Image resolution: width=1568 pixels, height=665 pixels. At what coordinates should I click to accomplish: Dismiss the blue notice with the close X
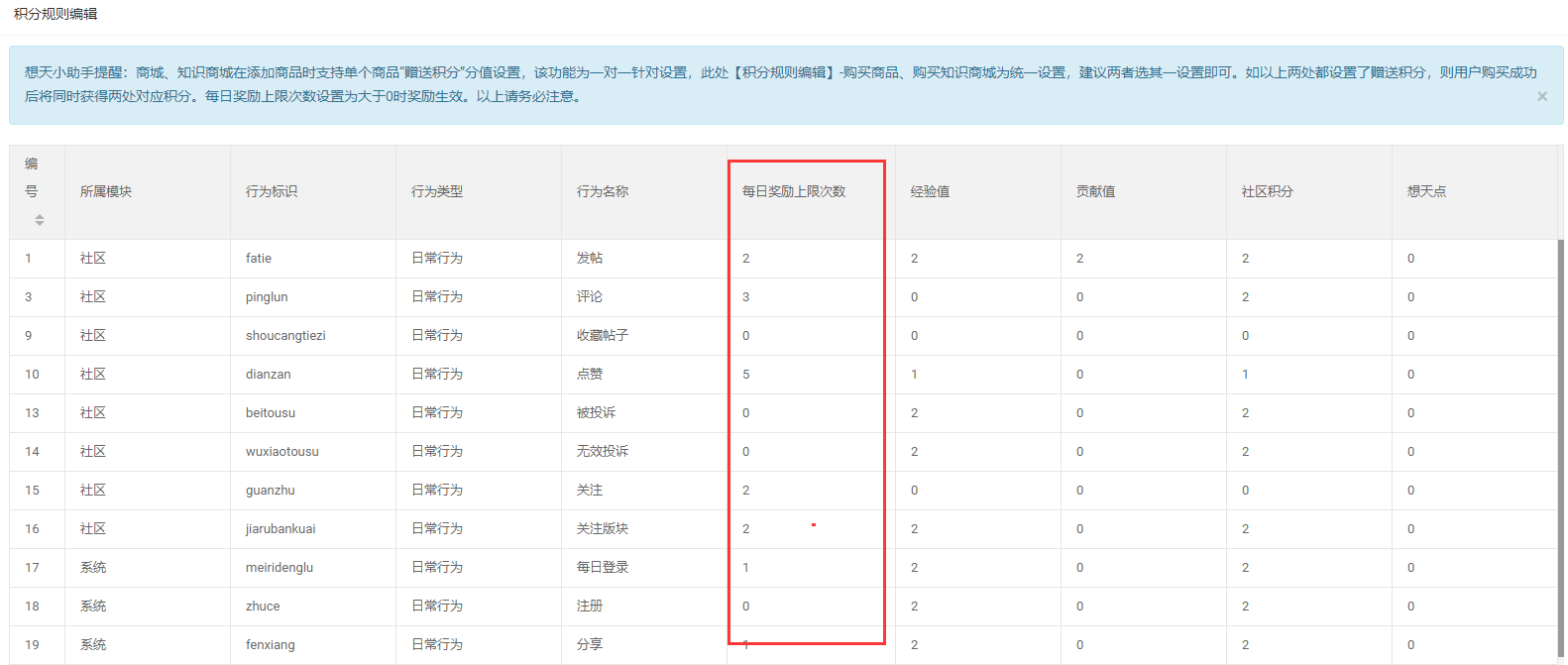[x=1542, y=96]
